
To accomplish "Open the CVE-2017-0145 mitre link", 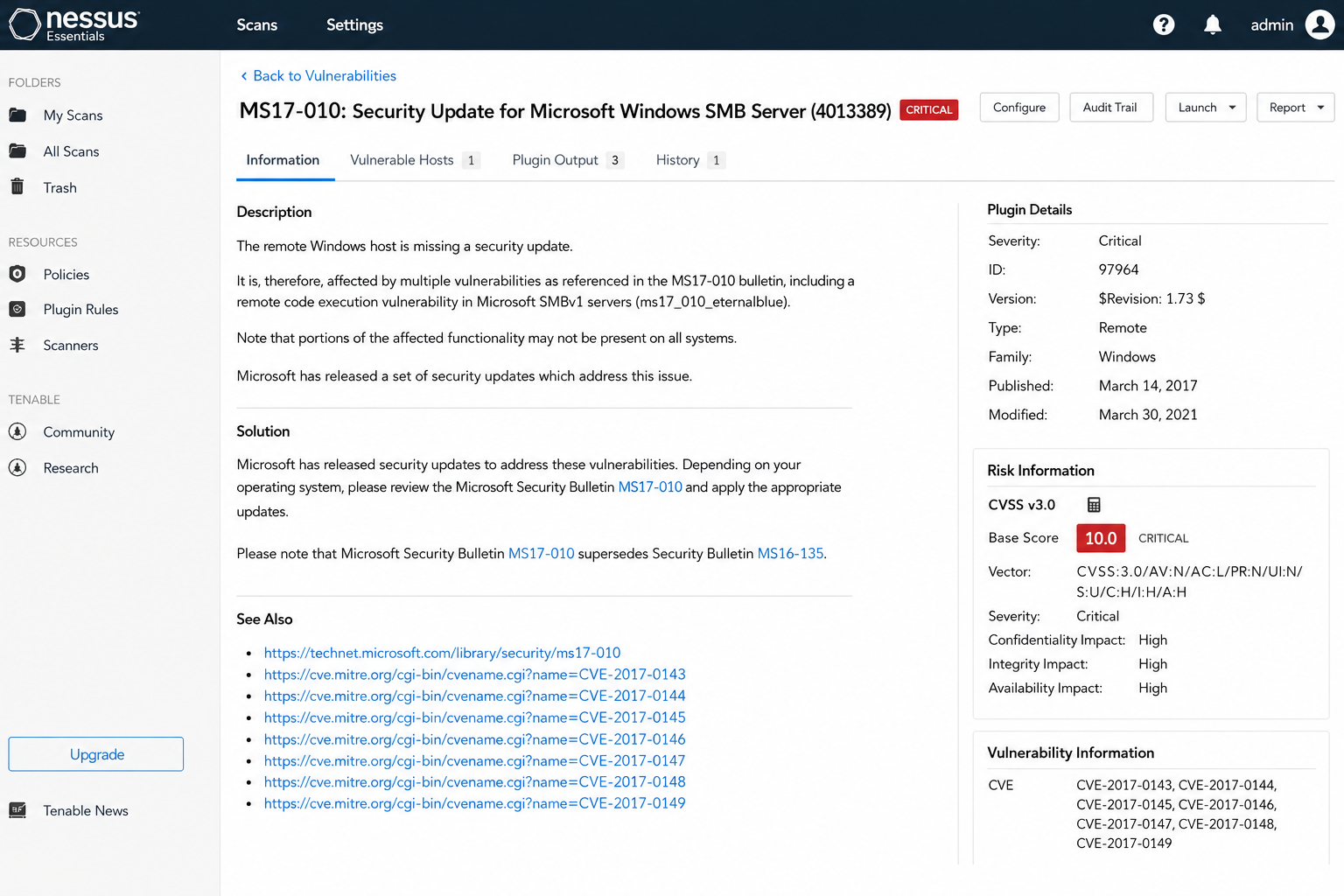I will click(x=474, y=717).
